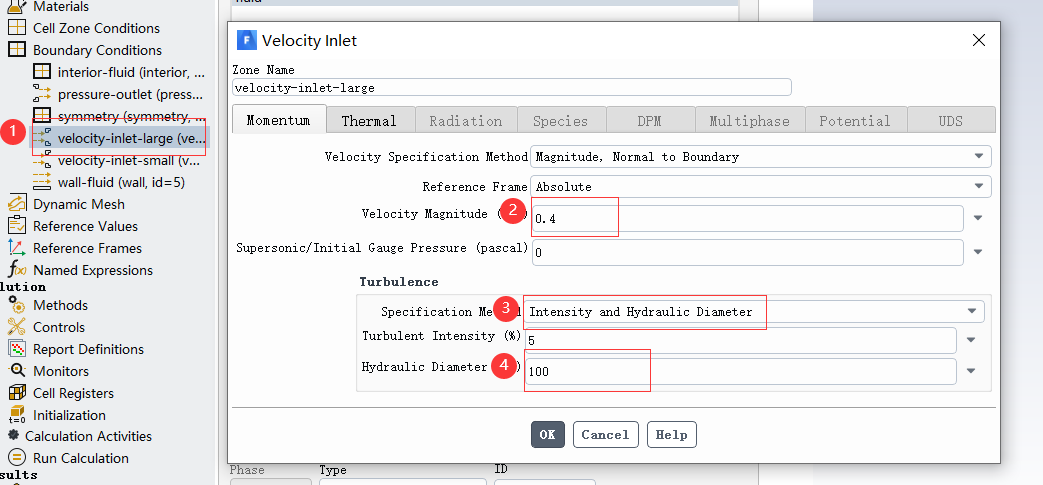Click the Calculation Activities gear icon
This screenshot has height=485, width=1043.
[x=13, y=436]
